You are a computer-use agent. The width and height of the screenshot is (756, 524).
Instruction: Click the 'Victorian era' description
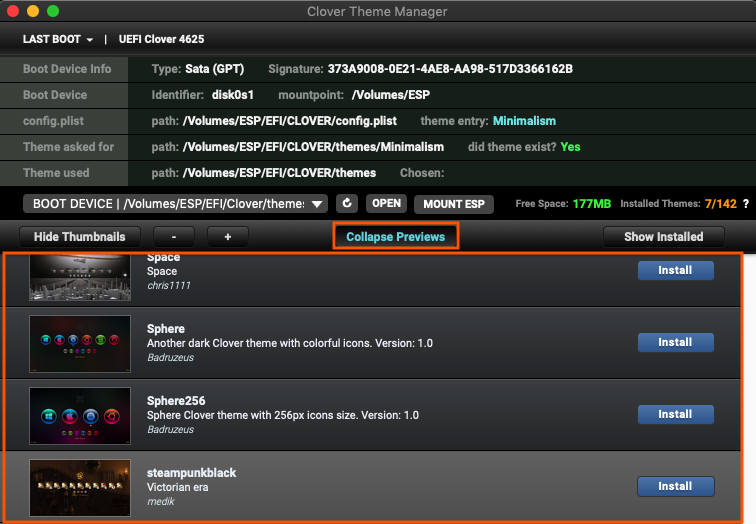[x=177, y=487]
